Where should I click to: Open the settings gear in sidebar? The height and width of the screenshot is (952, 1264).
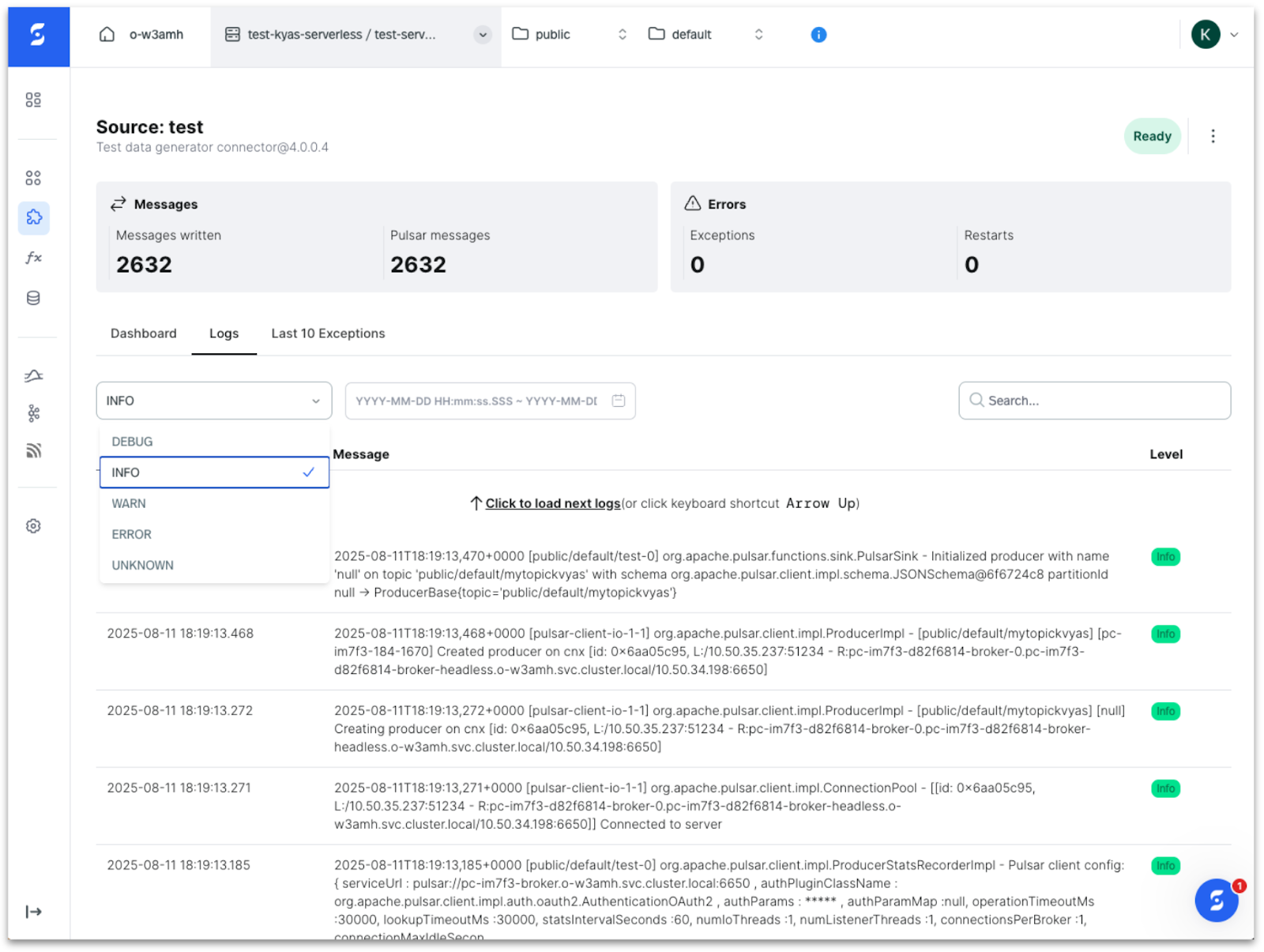(33, 526)
